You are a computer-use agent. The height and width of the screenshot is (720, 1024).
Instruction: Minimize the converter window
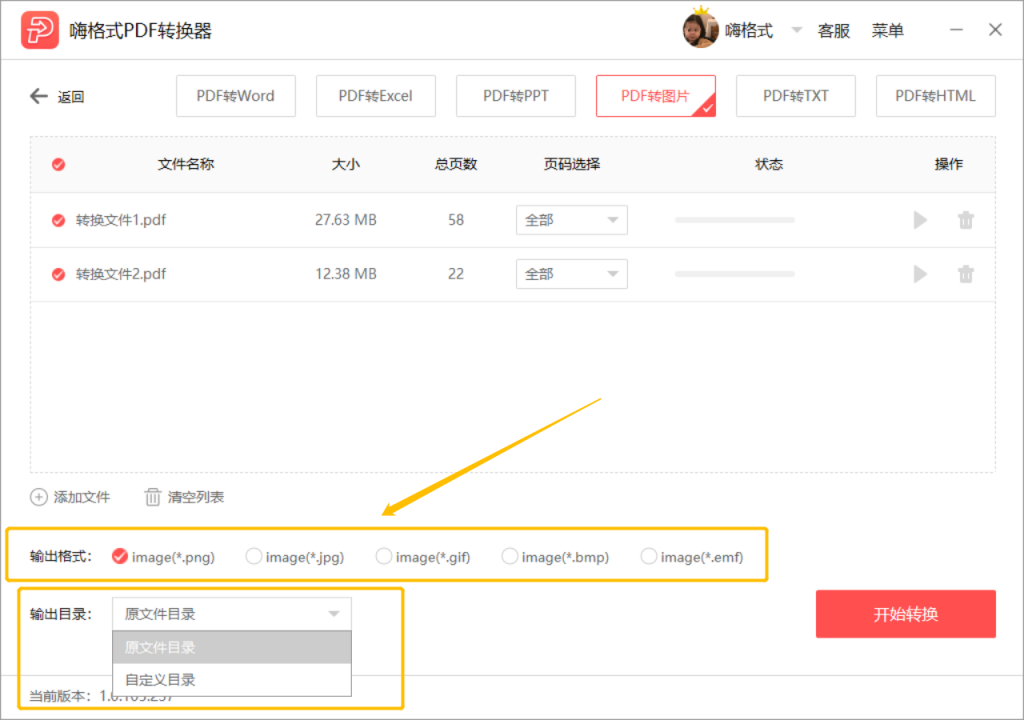(x=956, y=30)
